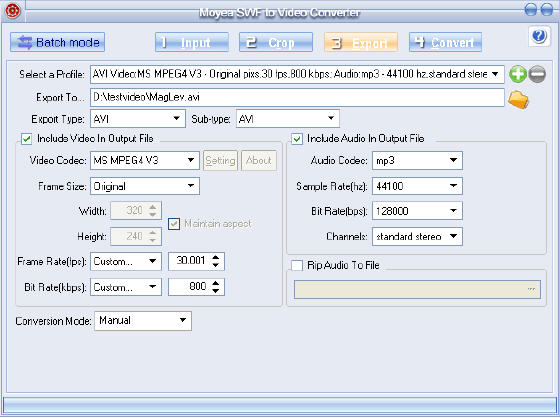
Task: Open the Sub-type dropdown
Action: [288, 119]
